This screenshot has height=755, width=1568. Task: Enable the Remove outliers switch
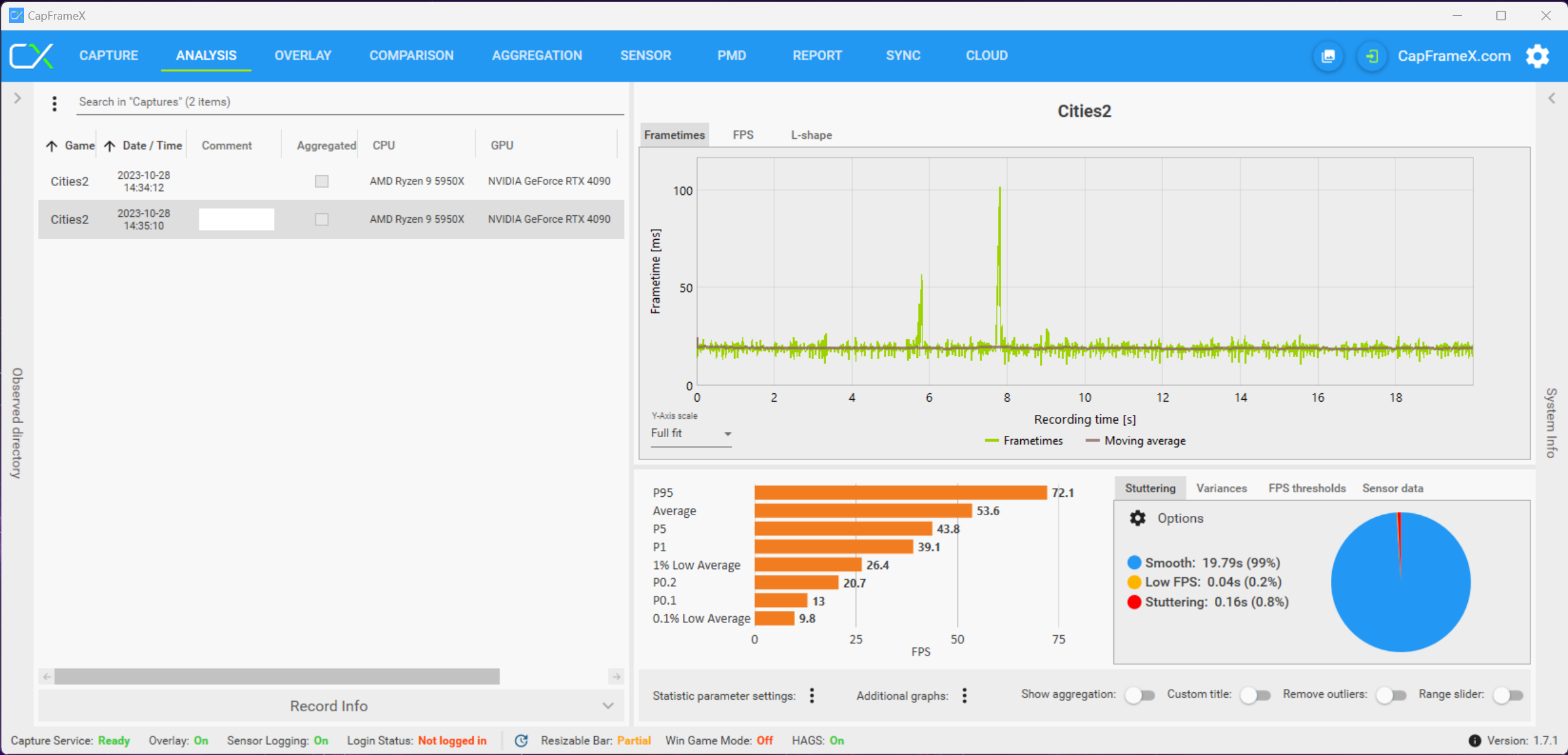click(x=1391, y=695)
